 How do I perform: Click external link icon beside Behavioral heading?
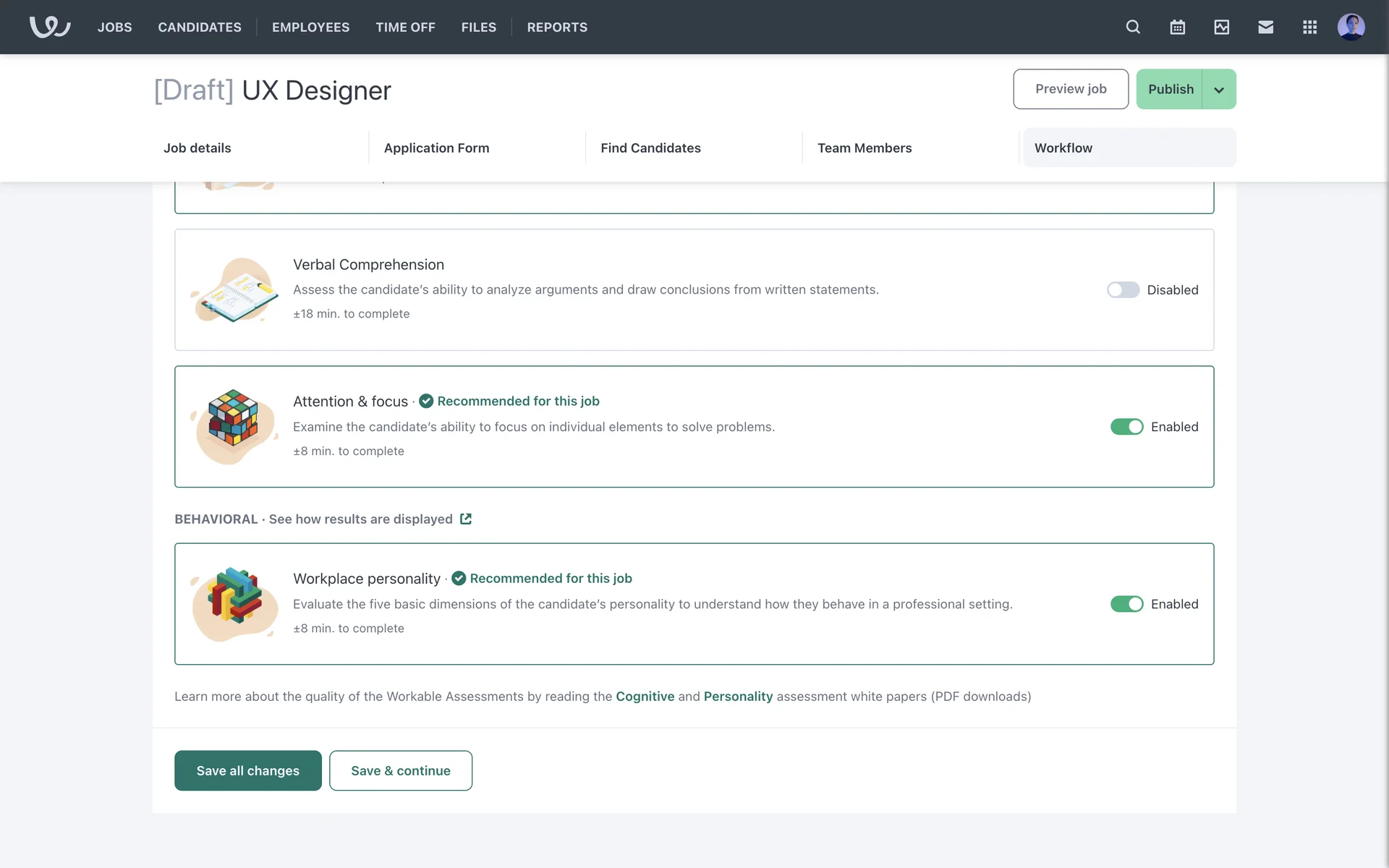(x=466, y=519)
